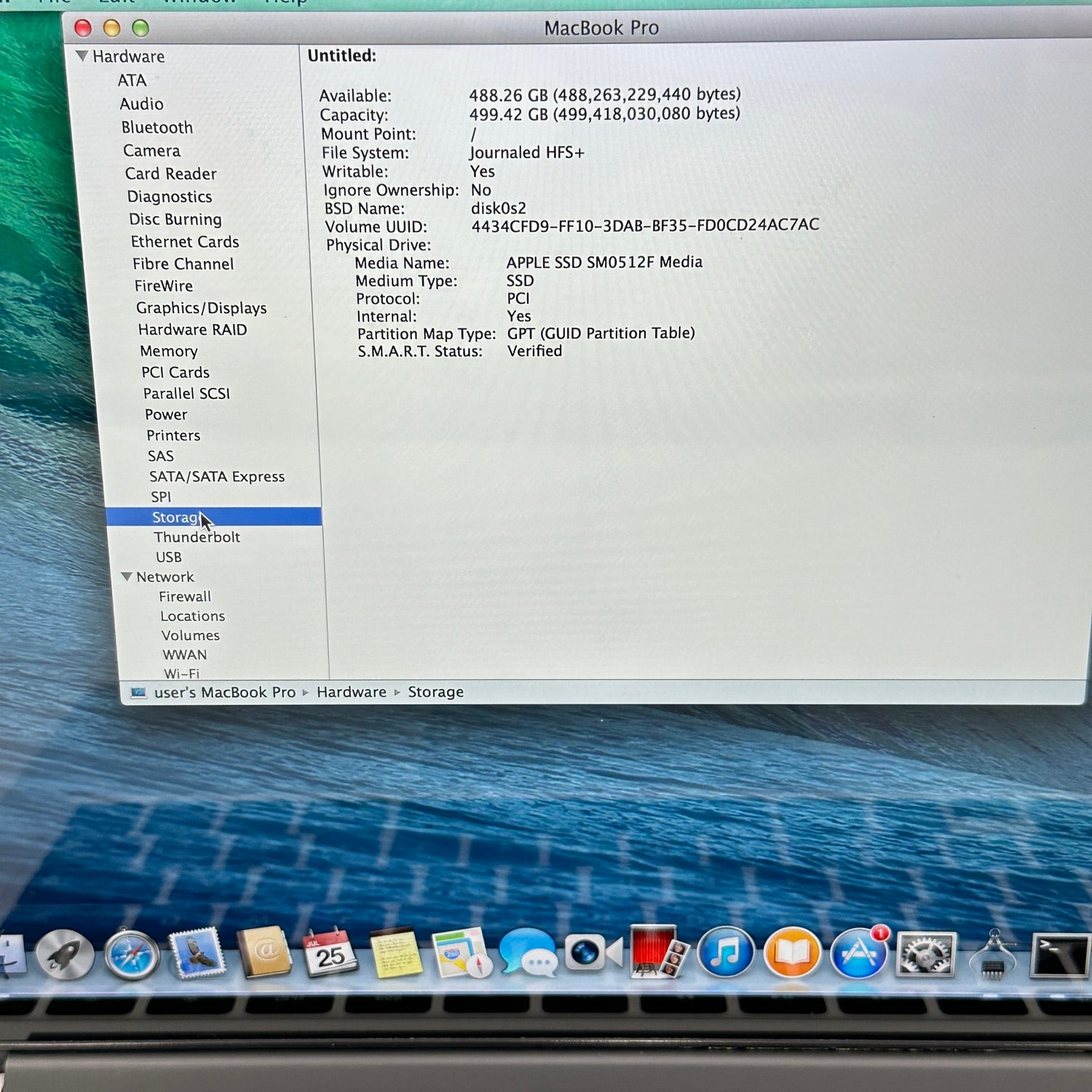Click the "disk0s2" BSD name value
Image resolution: width=1092 pixels, height=1092 pixels.
click(498, 208)
